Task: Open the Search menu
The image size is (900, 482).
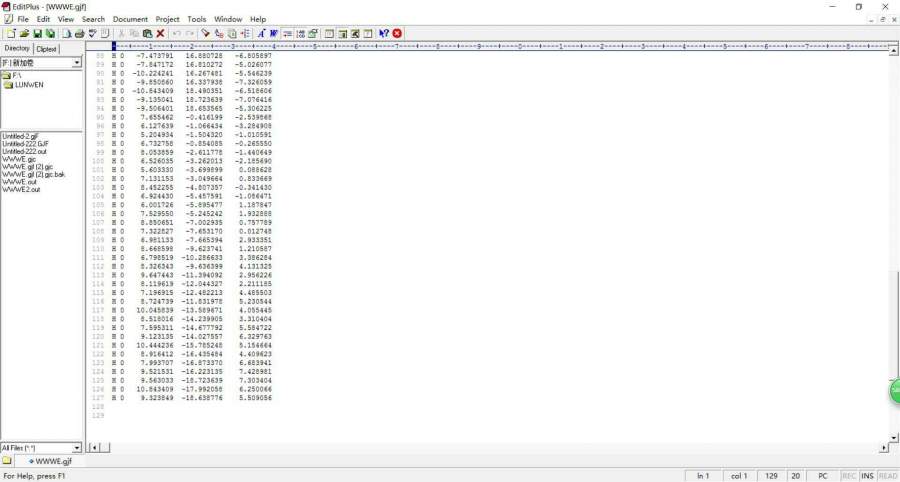Action: tap(93, 19)
